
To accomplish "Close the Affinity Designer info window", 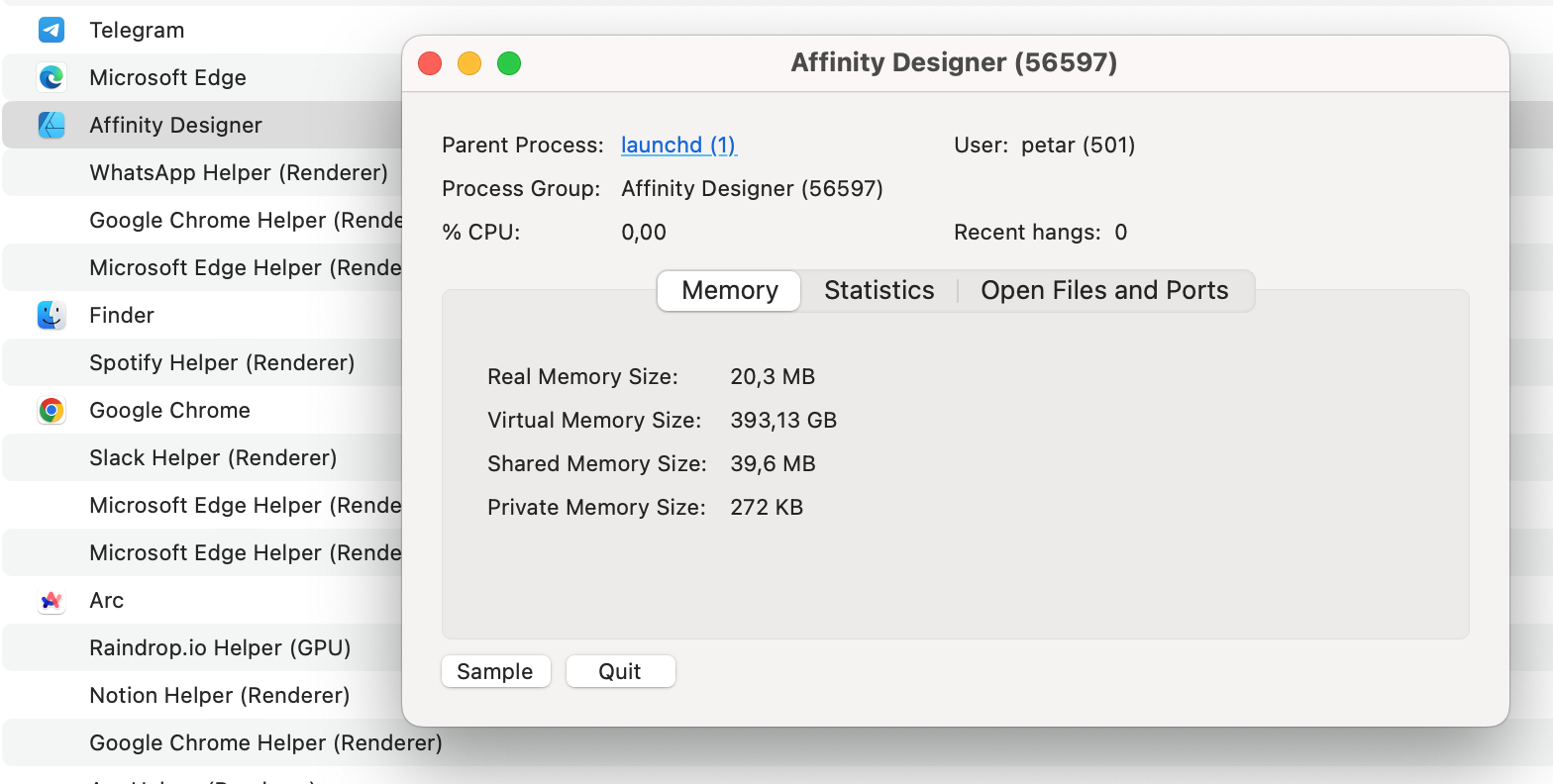I will click(x=430, y=63).
